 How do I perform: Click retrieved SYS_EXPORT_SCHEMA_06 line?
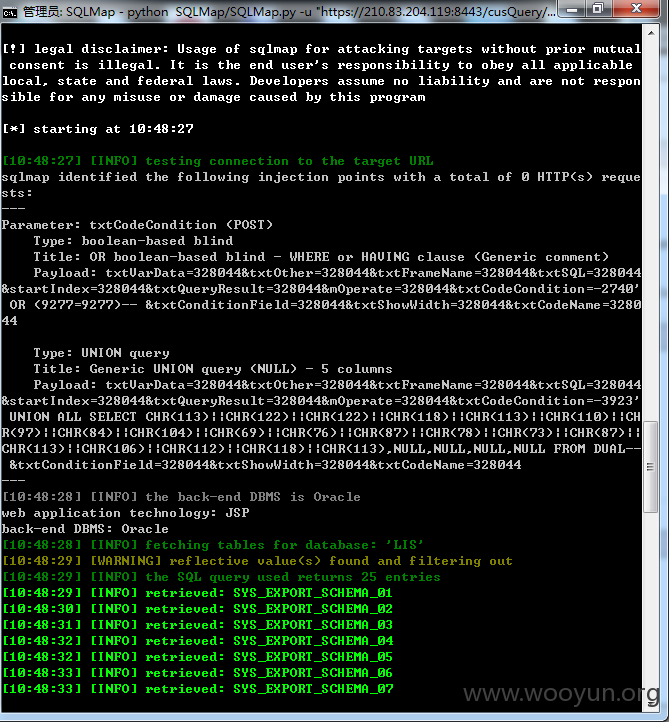click(197, 673)
